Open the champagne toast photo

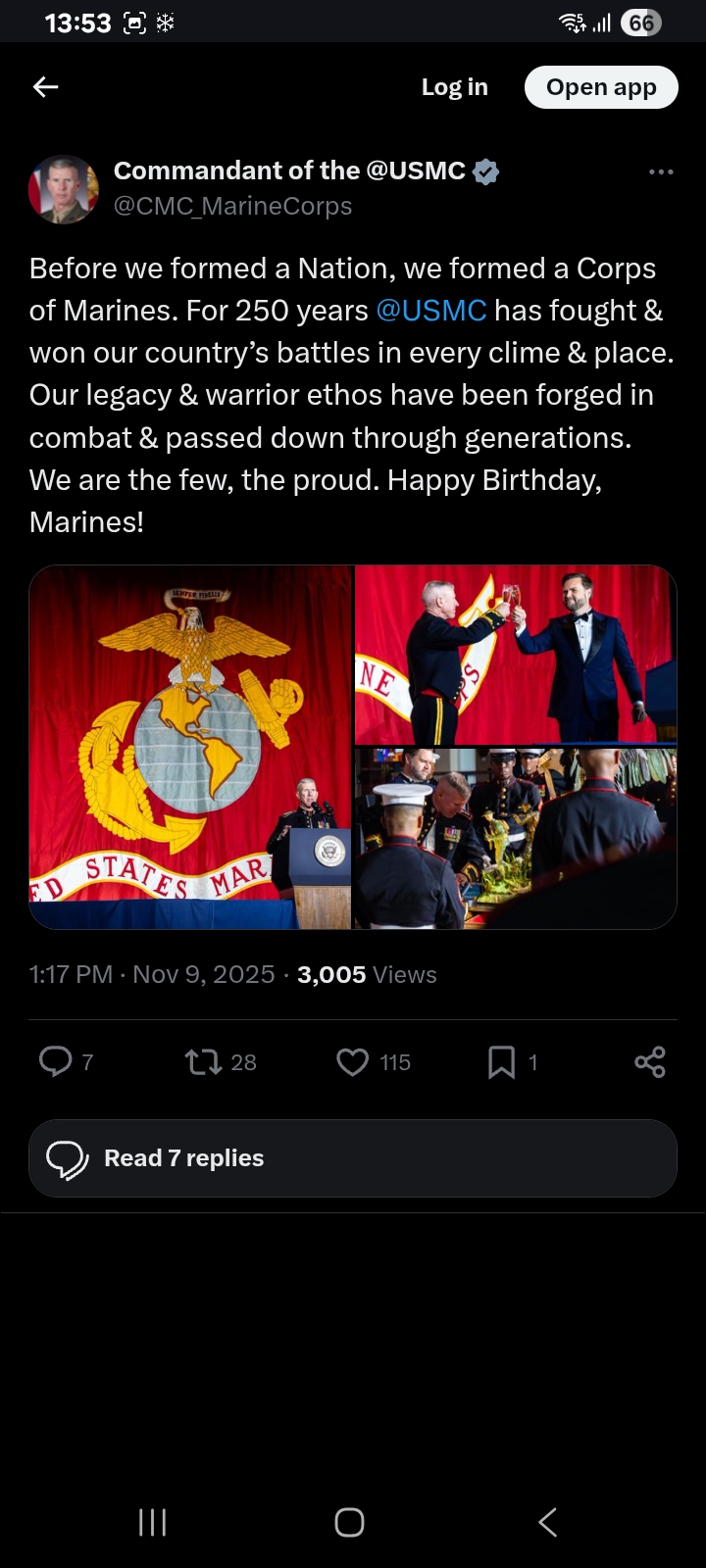516,654
